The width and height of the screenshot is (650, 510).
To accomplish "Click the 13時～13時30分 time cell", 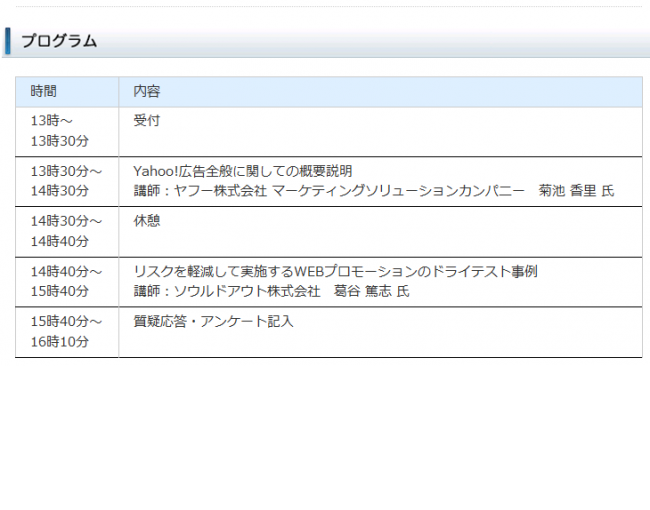I will click(x=67, y=131).
